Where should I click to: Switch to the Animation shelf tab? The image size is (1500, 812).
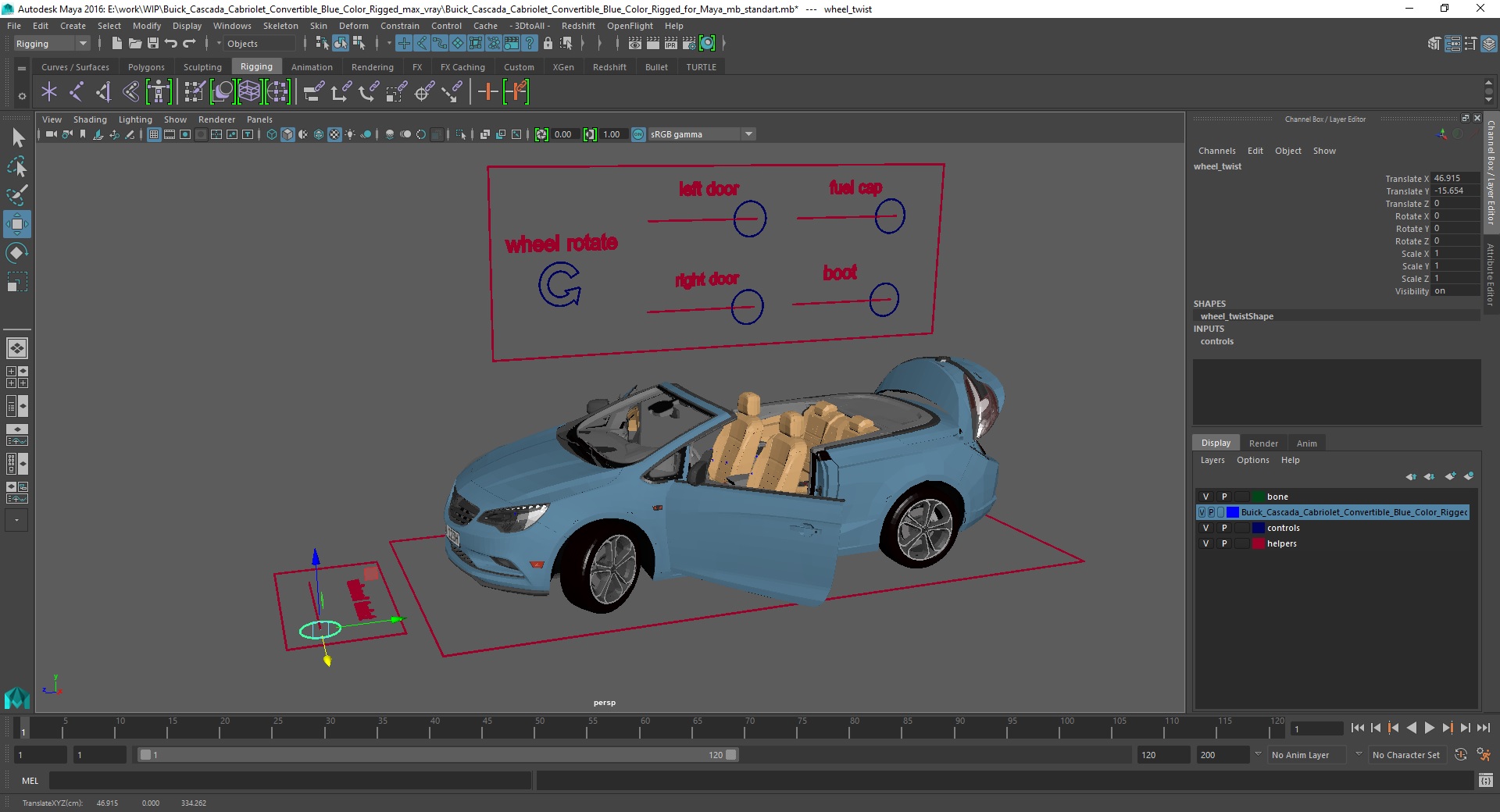tap(312, 67)
